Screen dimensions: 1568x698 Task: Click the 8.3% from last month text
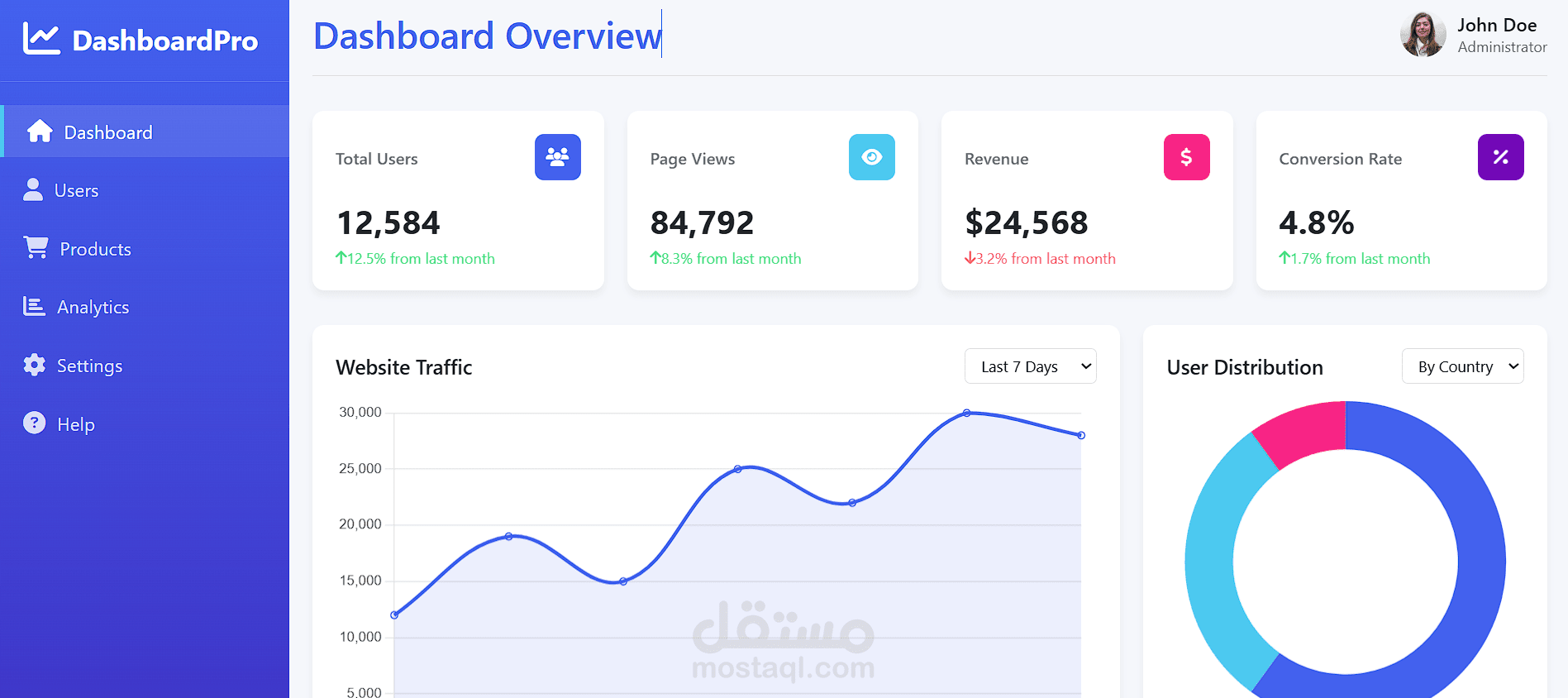(x=732, y=259)
